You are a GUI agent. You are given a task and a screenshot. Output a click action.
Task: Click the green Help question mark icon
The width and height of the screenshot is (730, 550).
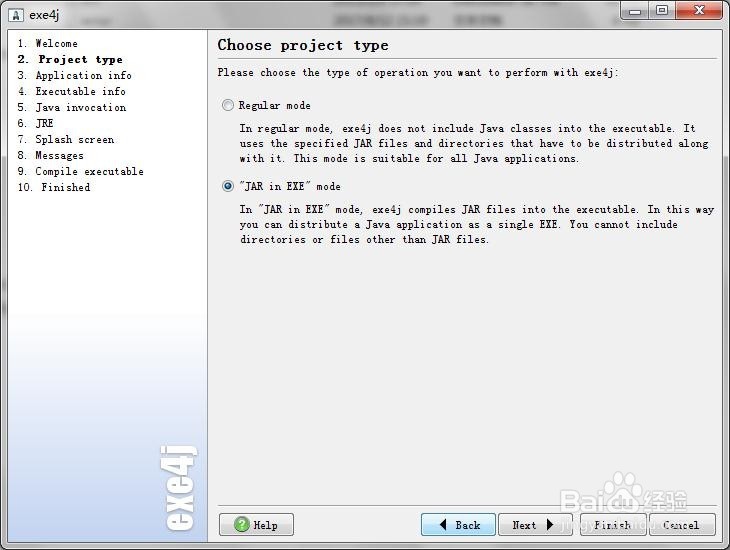pyautogui.click(x=242, y=524)
